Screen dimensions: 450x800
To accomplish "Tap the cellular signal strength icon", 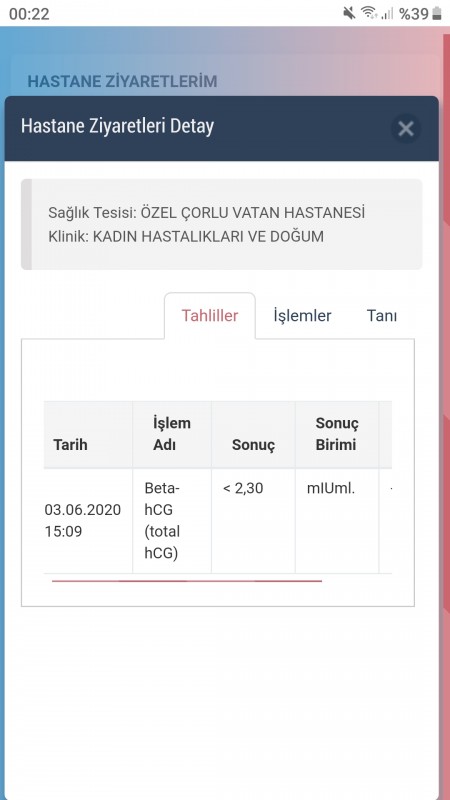I will point(387,14).
